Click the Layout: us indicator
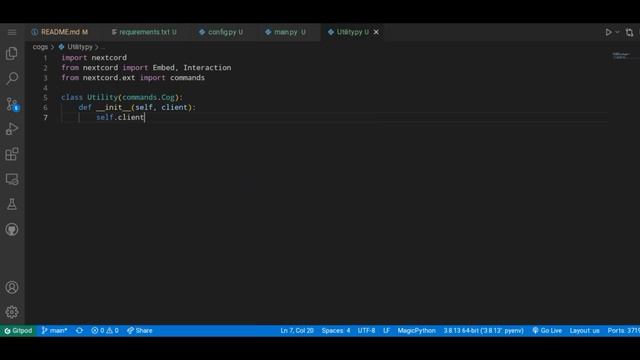This screenshot has width=640, height=360. coord(584,331)
